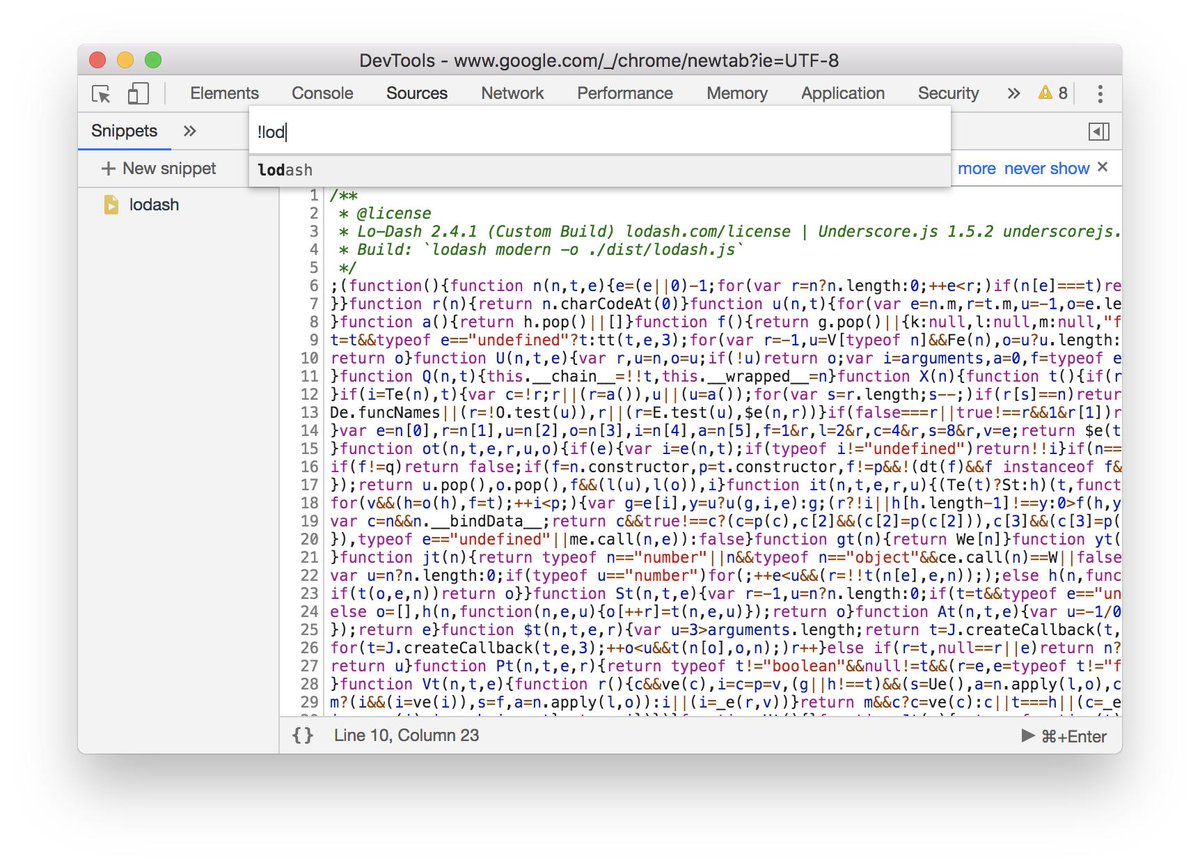This screenshot has height=865, width=1200.
Task: Select the Snippets navigator tab
Action: tap(124, 131)
